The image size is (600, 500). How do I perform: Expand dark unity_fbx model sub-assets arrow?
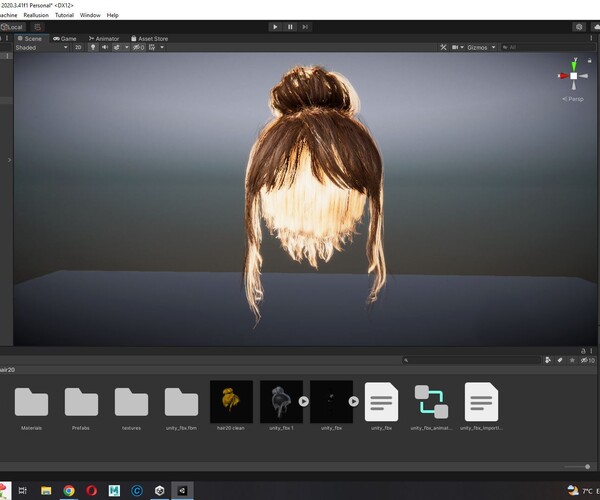(x=354, y=401)
